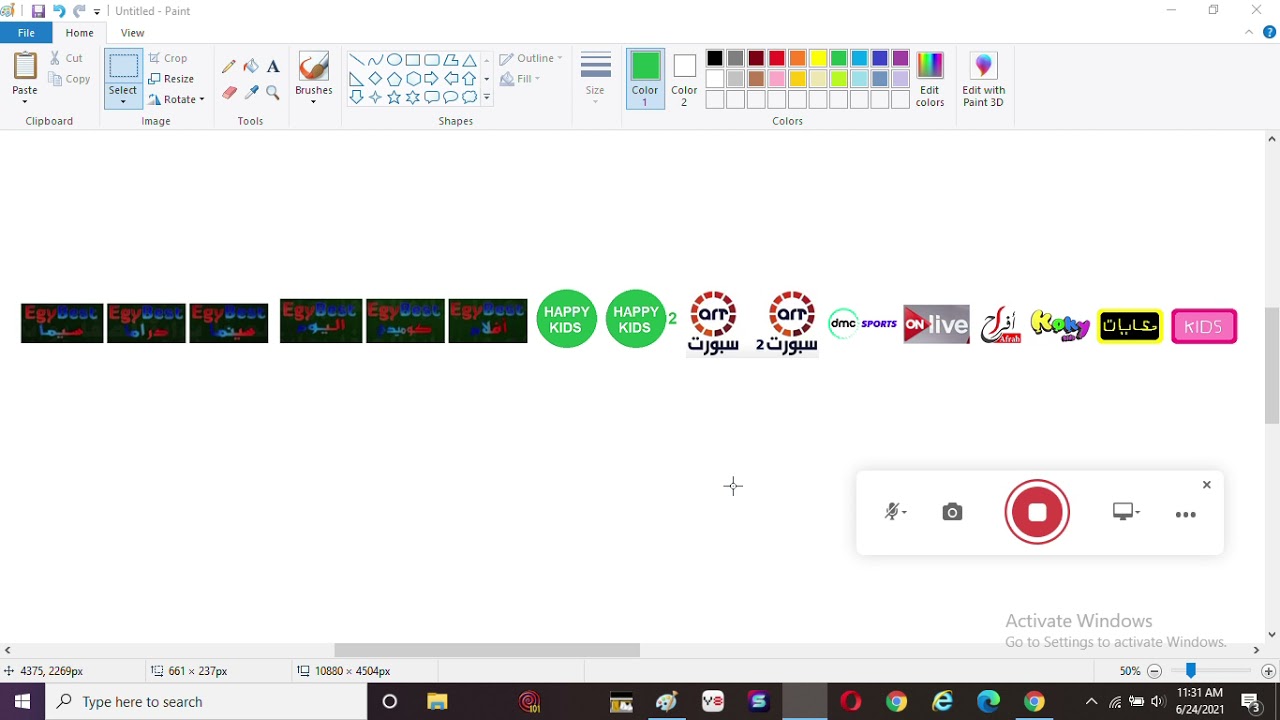Activate the Color 1 selector

coord(645,78)
